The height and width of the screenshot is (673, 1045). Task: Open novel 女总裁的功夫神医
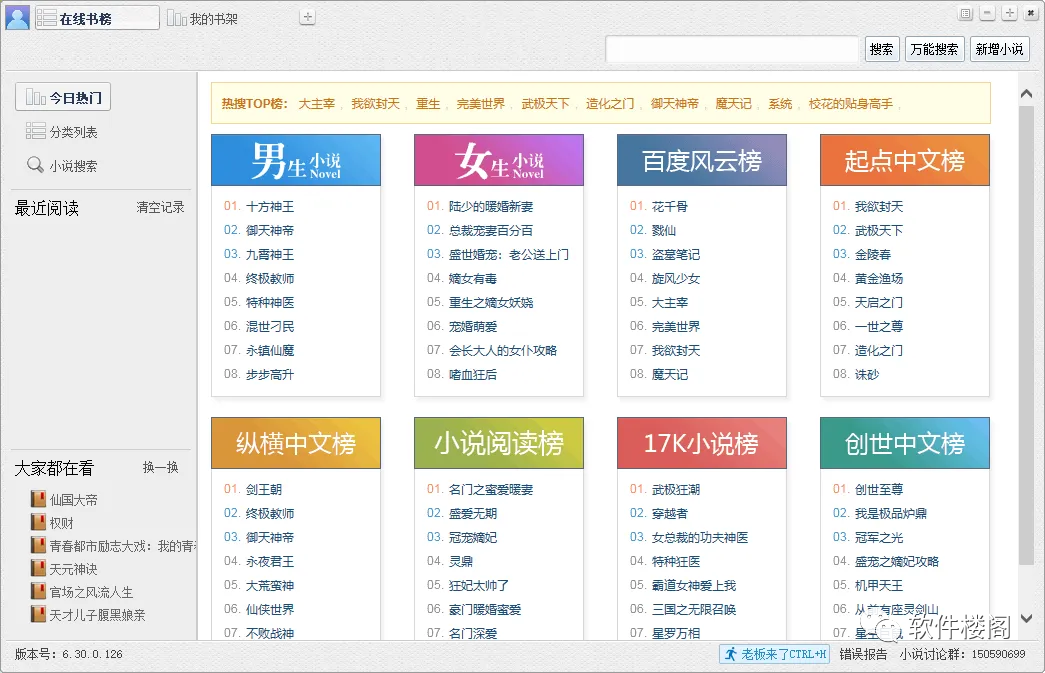pyautogui.click(x=700, y=538)
